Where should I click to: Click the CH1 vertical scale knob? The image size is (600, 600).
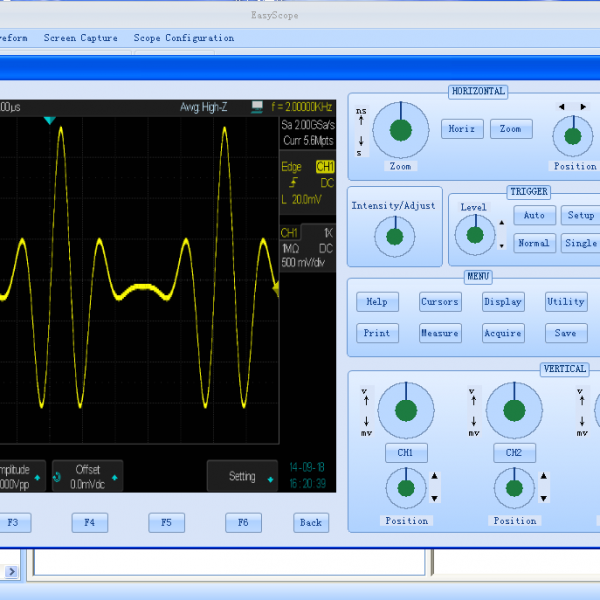click(405, 410)
